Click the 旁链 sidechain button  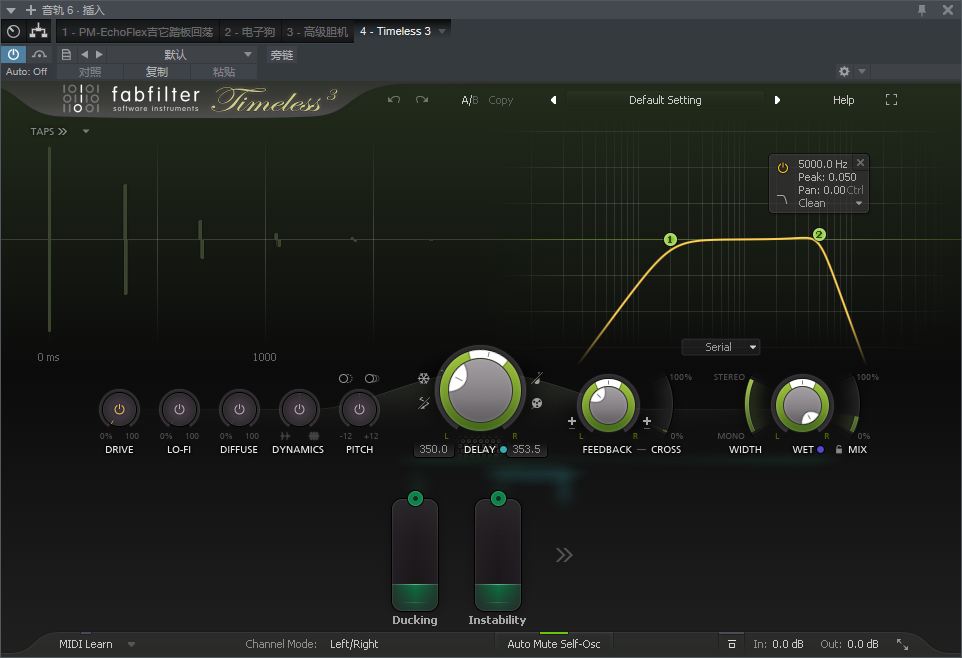pos(282,55)
